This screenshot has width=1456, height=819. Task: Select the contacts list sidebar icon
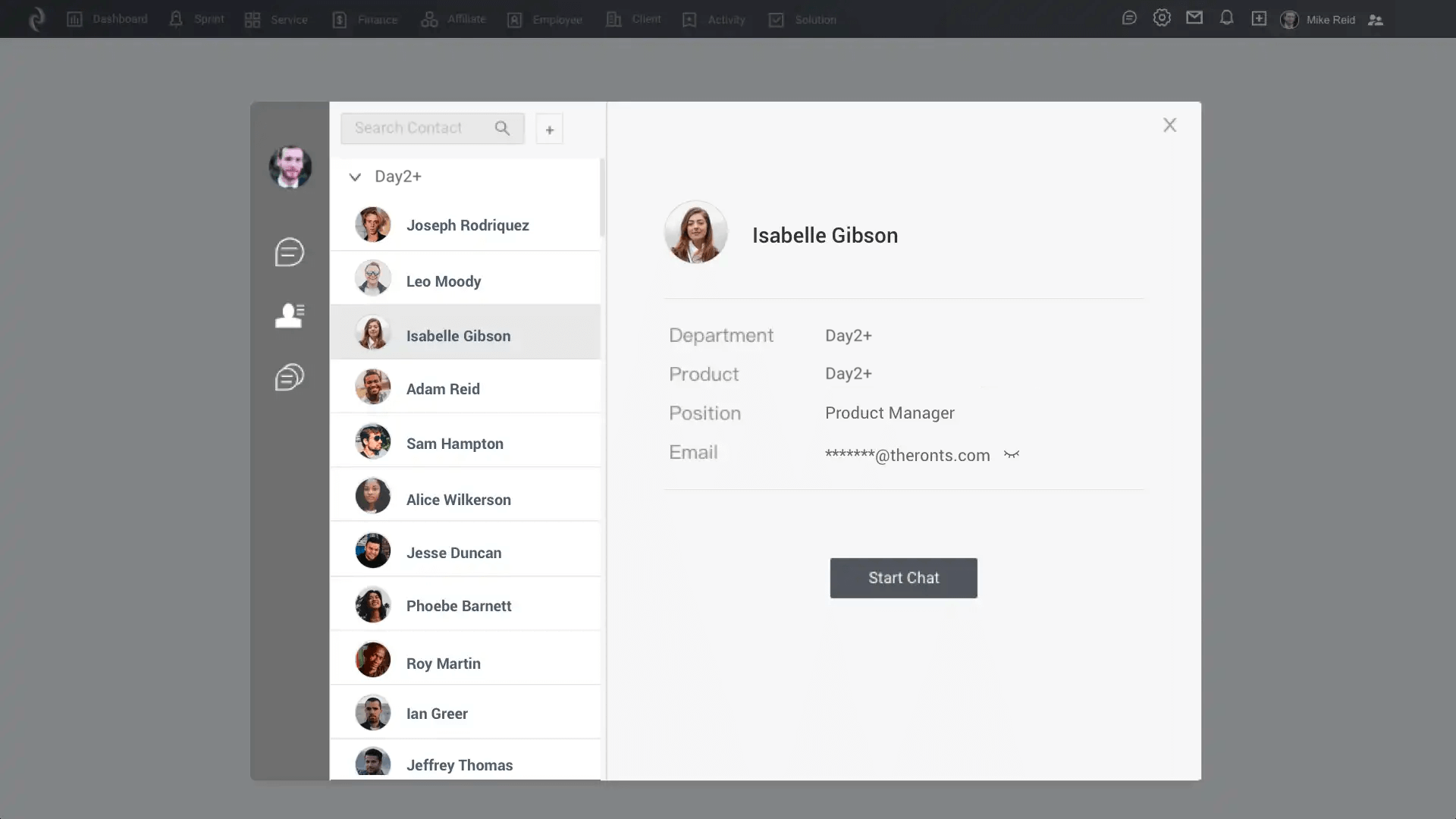(x=289, y=315)
